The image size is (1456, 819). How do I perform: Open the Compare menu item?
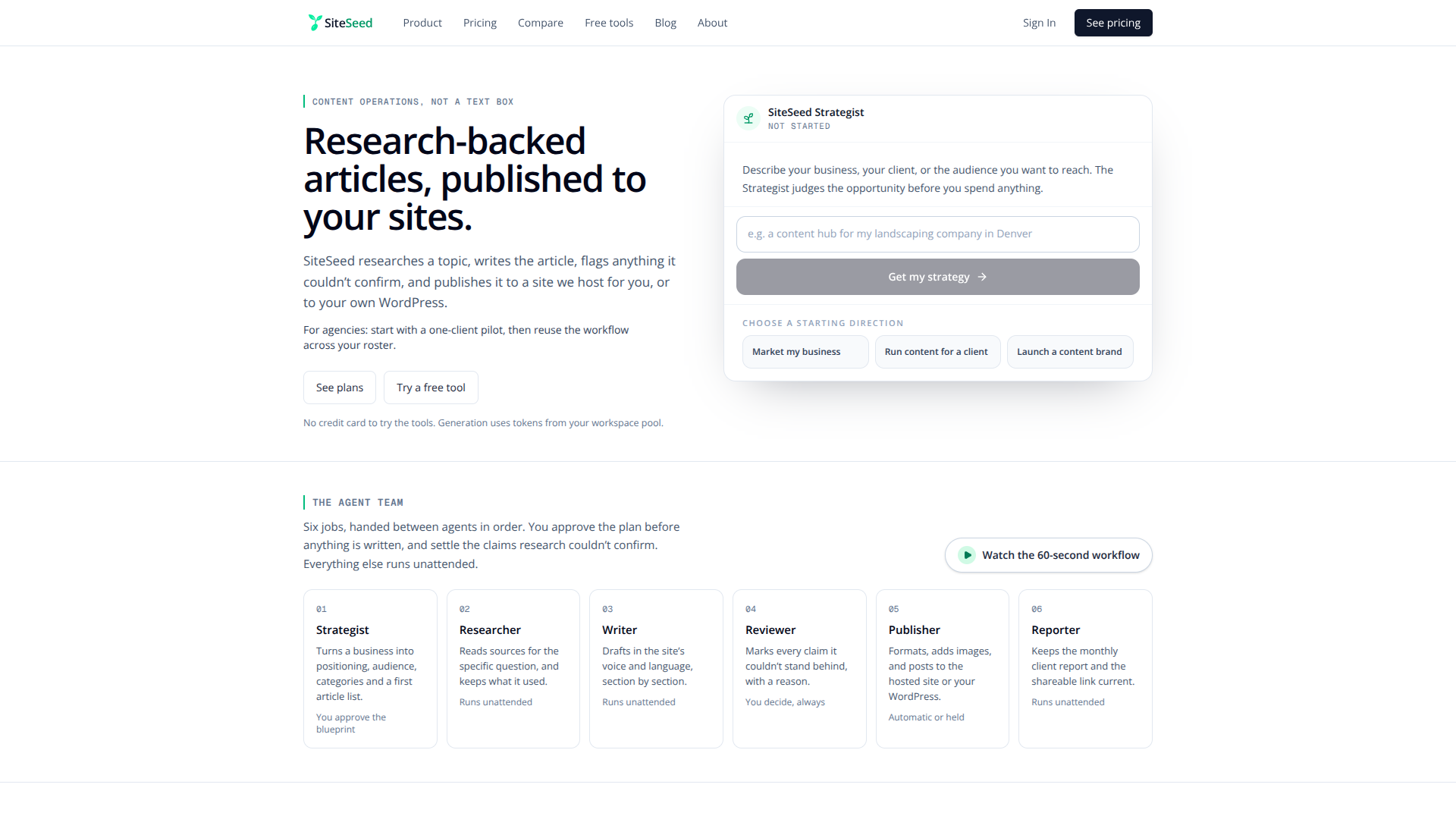click(541, 23)
